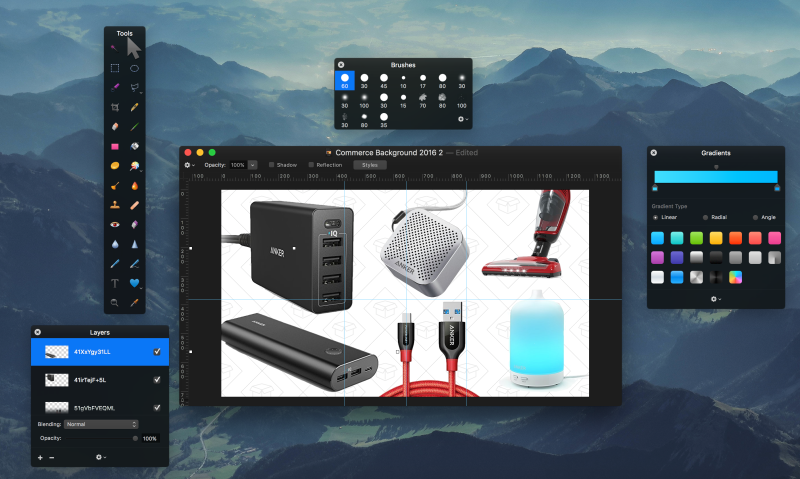Choose the pink gradient swatch
Image resolution: width=800 pixels, height=479 pixels.
(774, 238)
